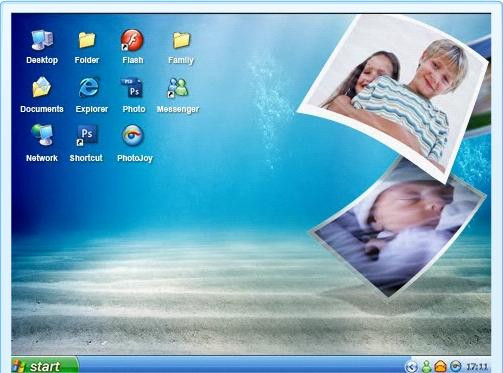Launch Internet Explorer from the Explorer icon
Viewport: 503px width, 373px height.
tap(89, 87)
